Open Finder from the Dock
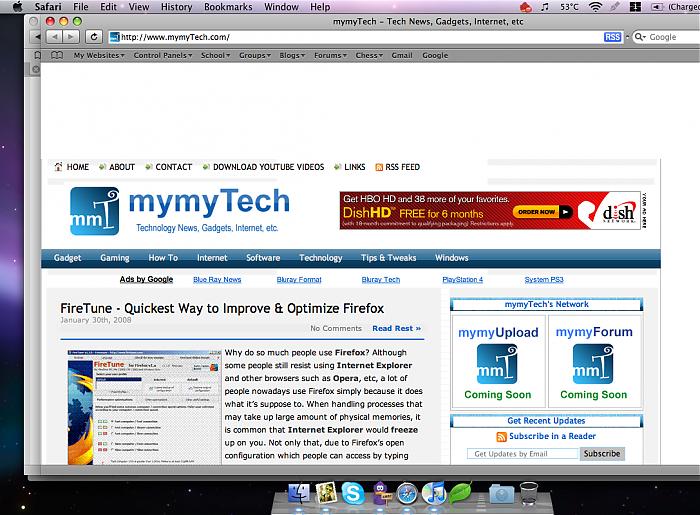The image size is (700, 515). [x=299, y=494]
